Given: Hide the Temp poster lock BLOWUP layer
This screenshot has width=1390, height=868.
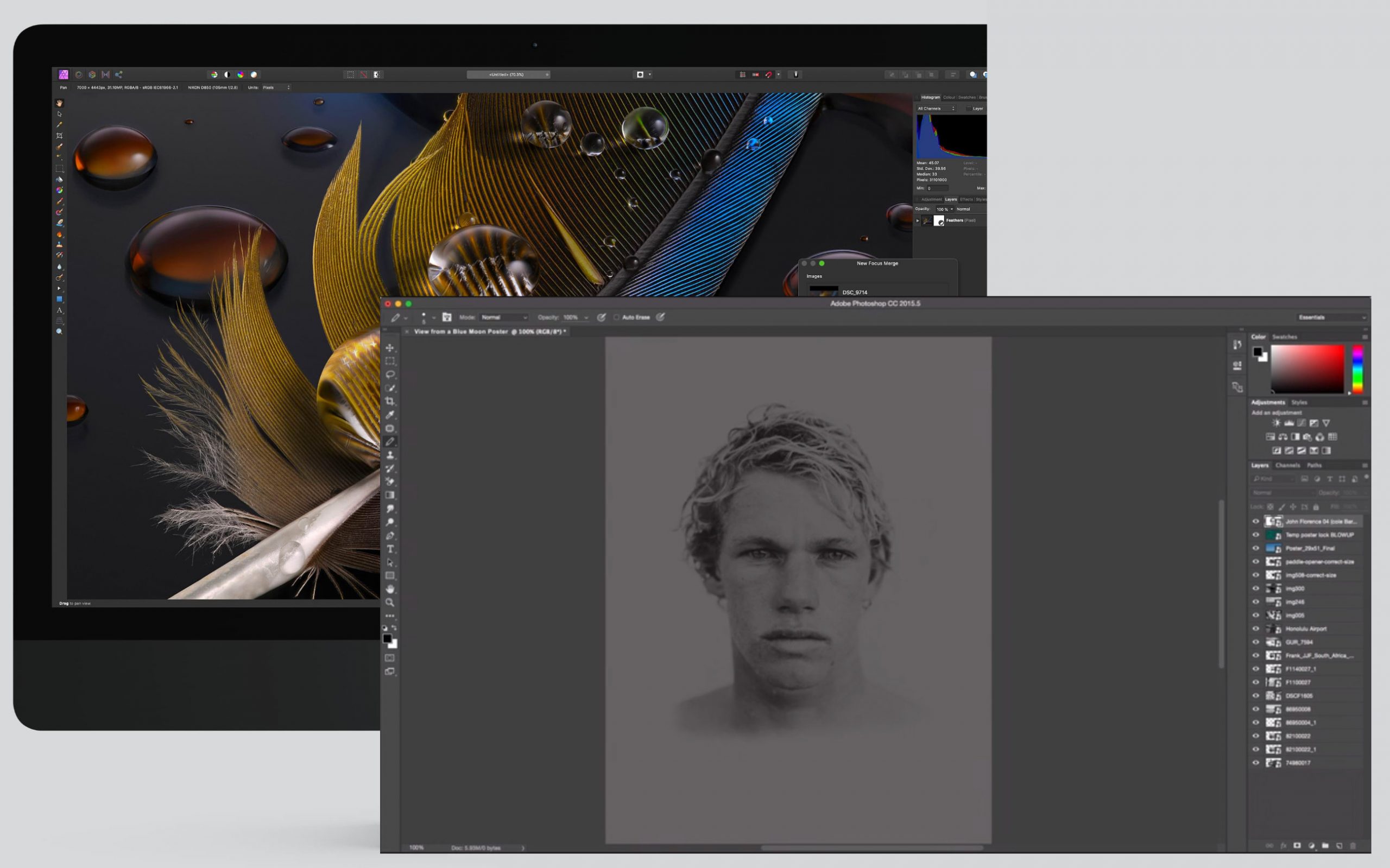Looking at the screenshot, I should pyautogui.click(x=1256, y=535).
